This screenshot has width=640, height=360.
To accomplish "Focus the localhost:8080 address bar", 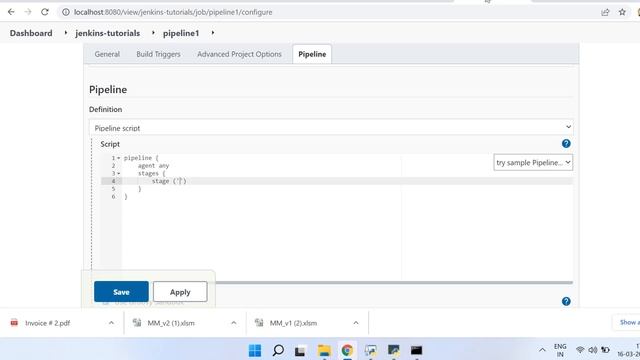I will [173, 12].
